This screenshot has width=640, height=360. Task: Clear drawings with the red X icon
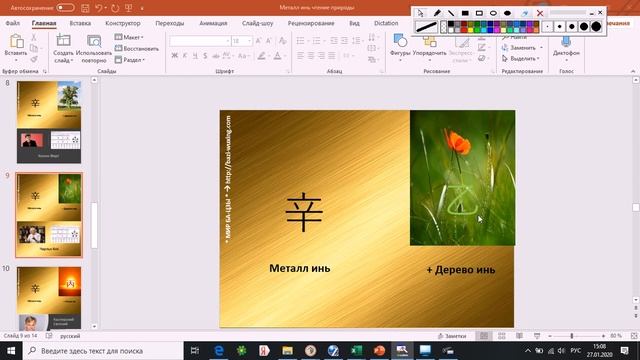(540, 13)
